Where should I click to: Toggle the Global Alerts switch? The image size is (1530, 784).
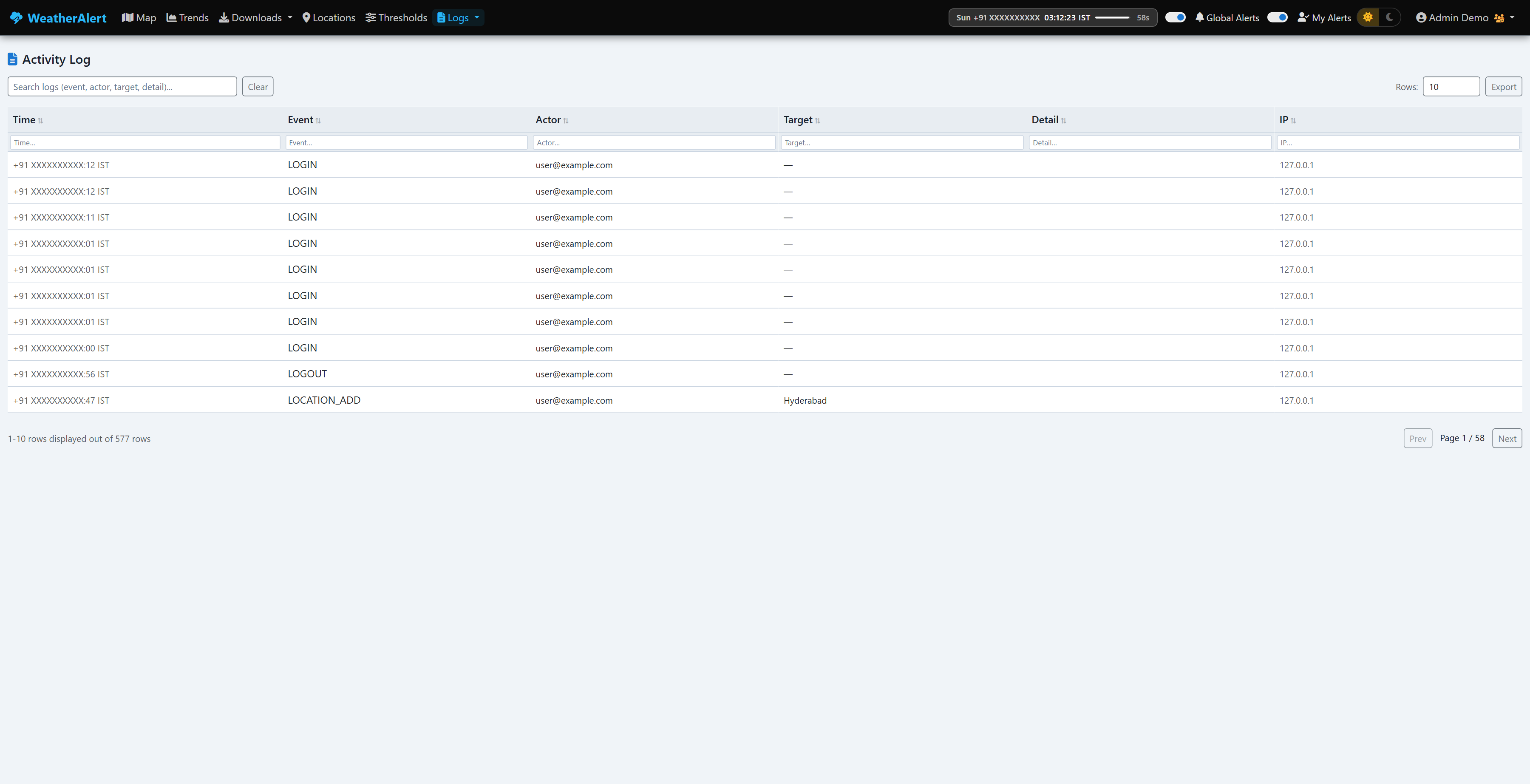pyautogui.click(x=1176, y=17)
